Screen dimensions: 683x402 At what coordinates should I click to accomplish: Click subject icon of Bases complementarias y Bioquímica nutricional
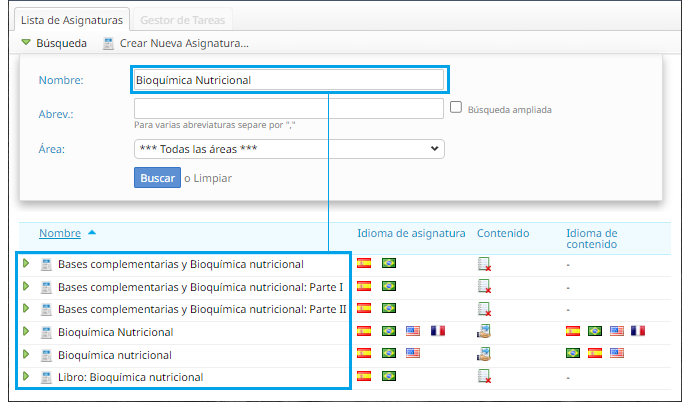tap(46, 264)
